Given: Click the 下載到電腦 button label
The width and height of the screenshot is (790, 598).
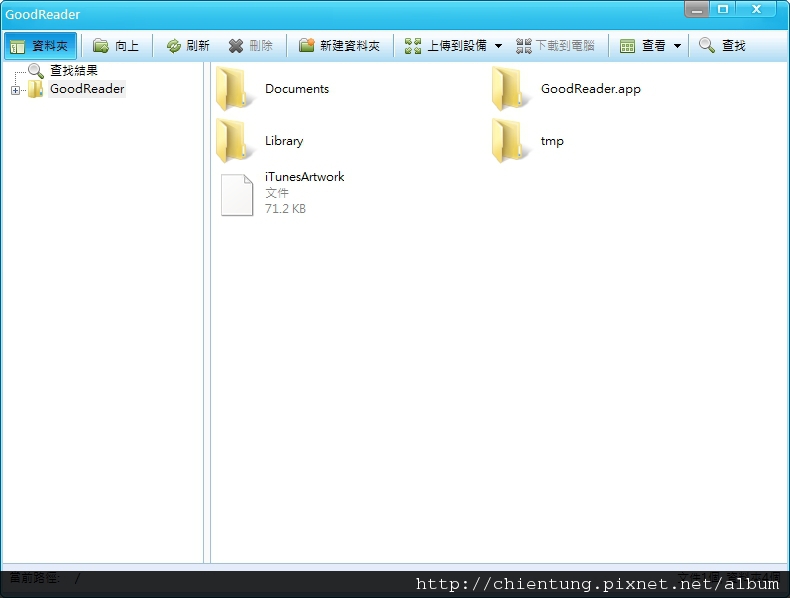Looking at the screenshot, I should (565, 46).
